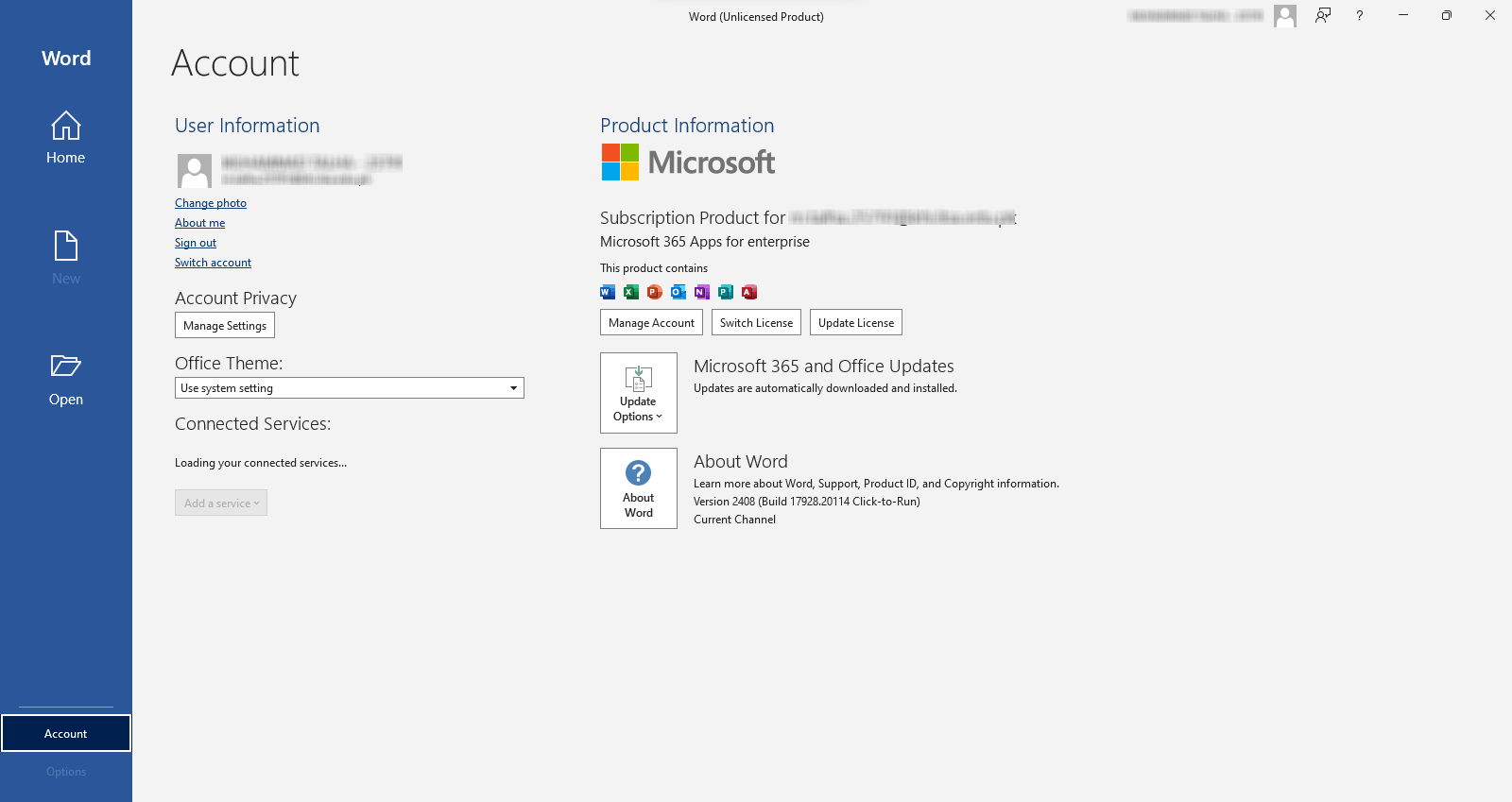Open Help with the question mark icon
Screen dimensions: 1512x802
pos(1360,15)
